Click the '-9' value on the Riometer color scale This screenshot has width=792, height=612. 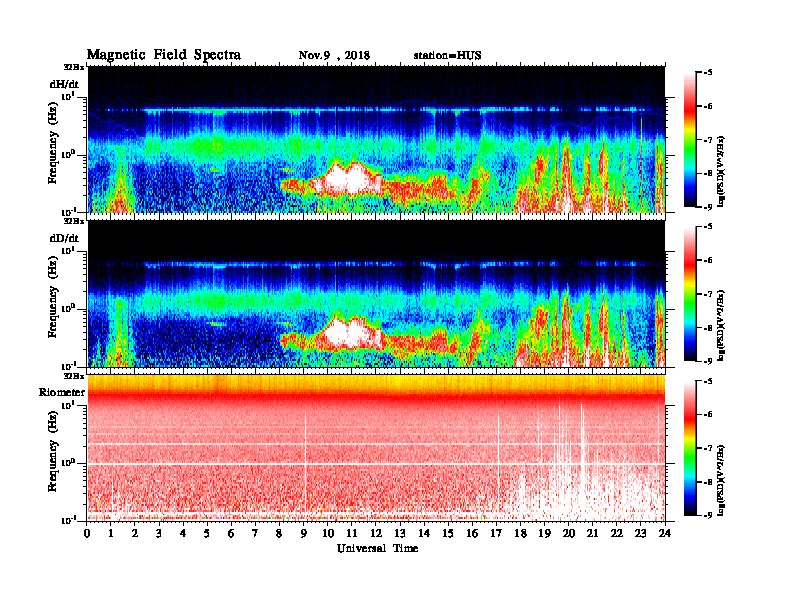click(x=708, y=515)
